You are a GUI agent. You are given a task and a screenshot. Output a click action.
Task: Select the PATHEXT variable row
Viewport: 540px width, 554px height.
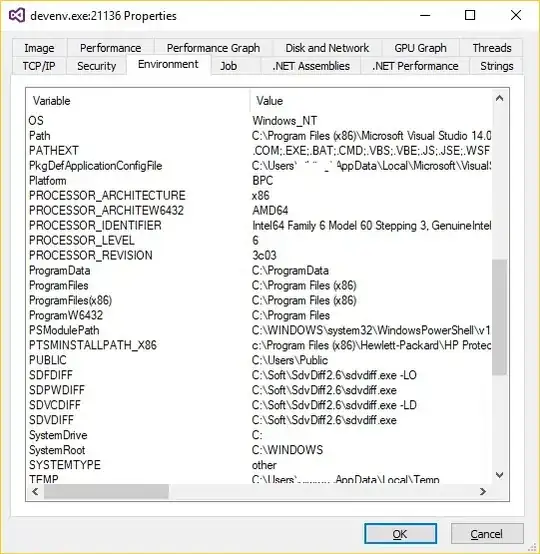[259, 151]
